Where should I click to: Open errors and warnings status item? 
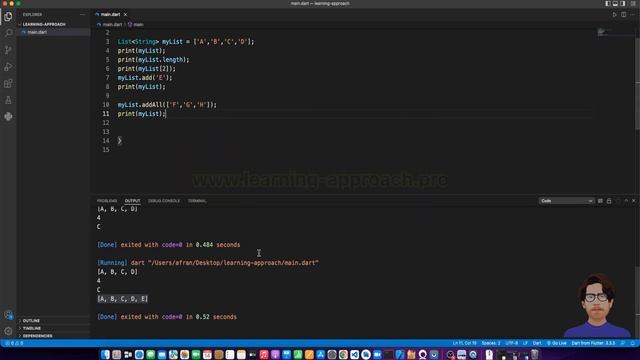(x=14, y=343)
